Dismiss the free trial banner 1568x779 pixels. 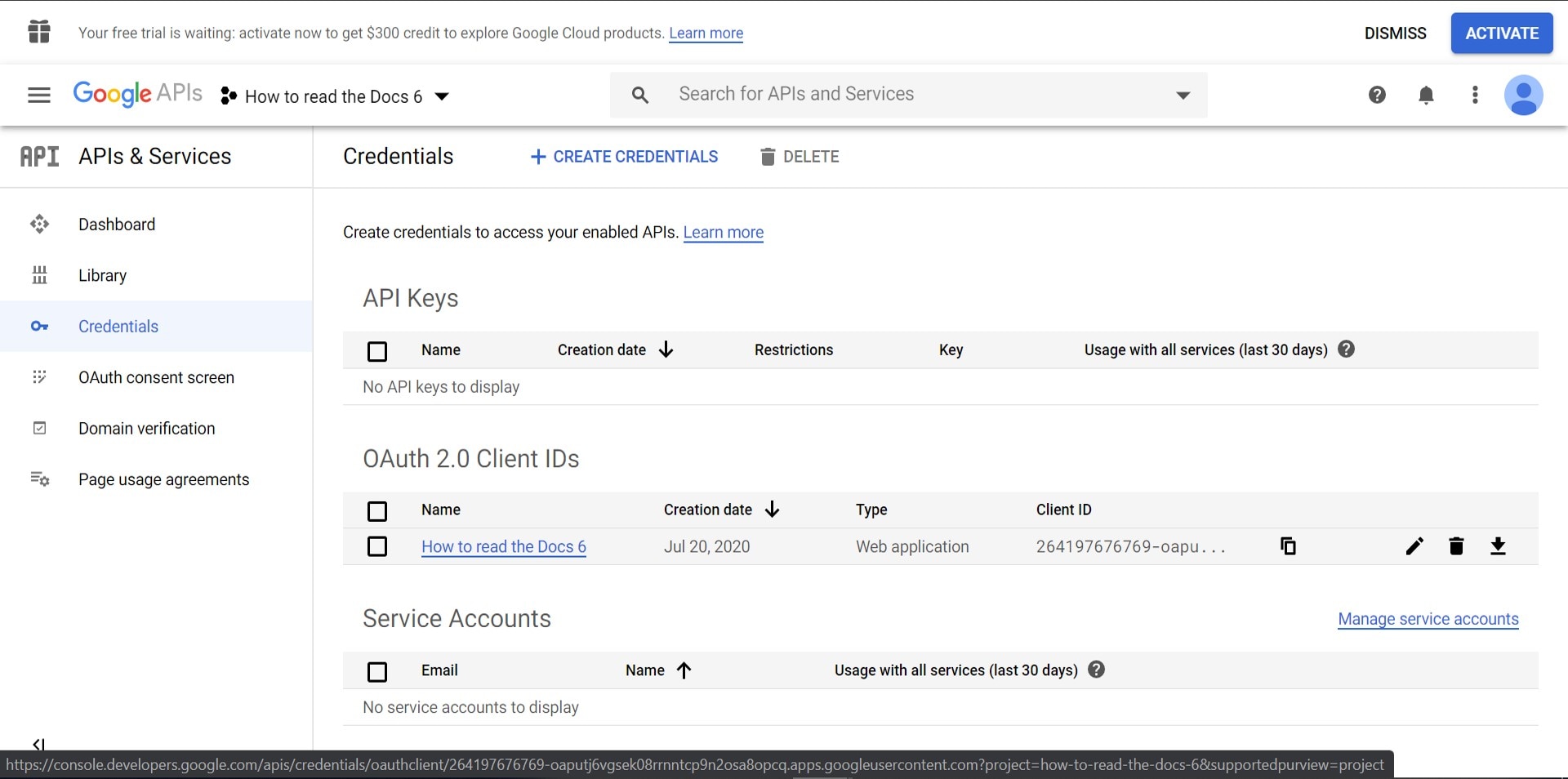[x=1395, y=33]
